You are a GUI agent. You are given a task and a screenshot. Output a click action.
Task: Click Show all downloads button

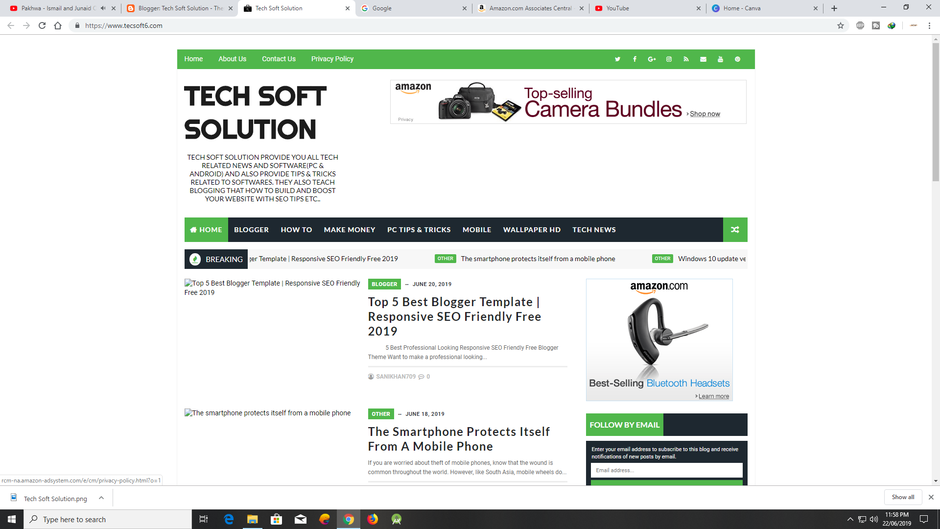[903, 497]
